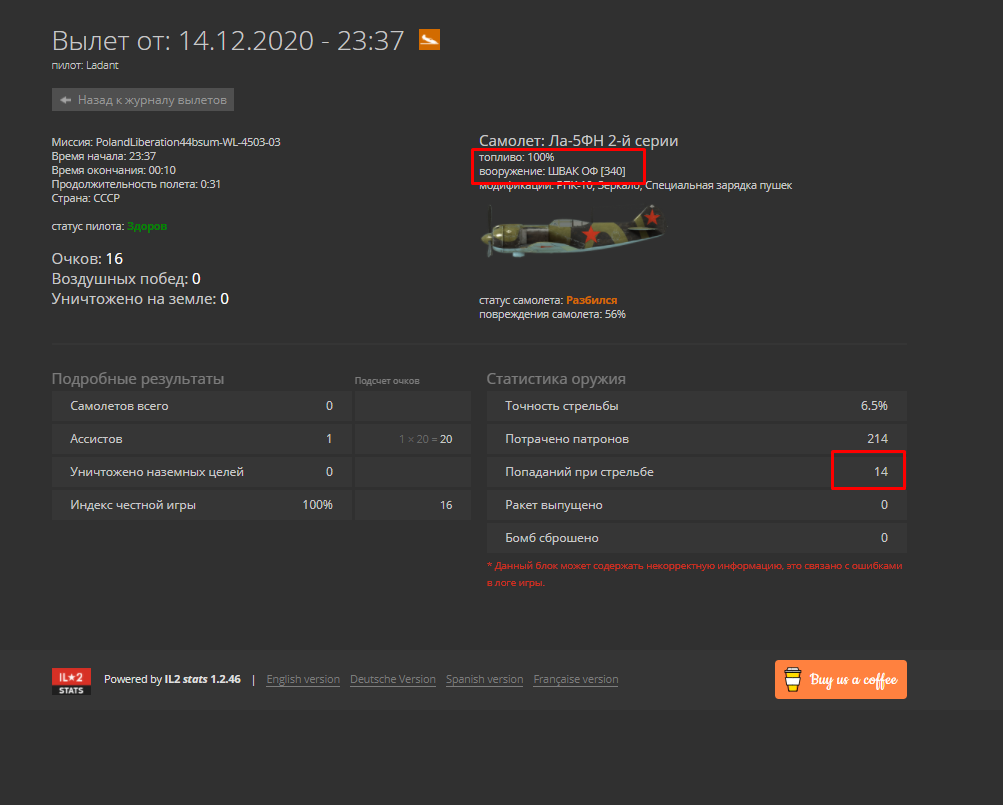Switch to Deutsche Version
The width and height of the screenshot is (1003, 805).
coord(393,680)
